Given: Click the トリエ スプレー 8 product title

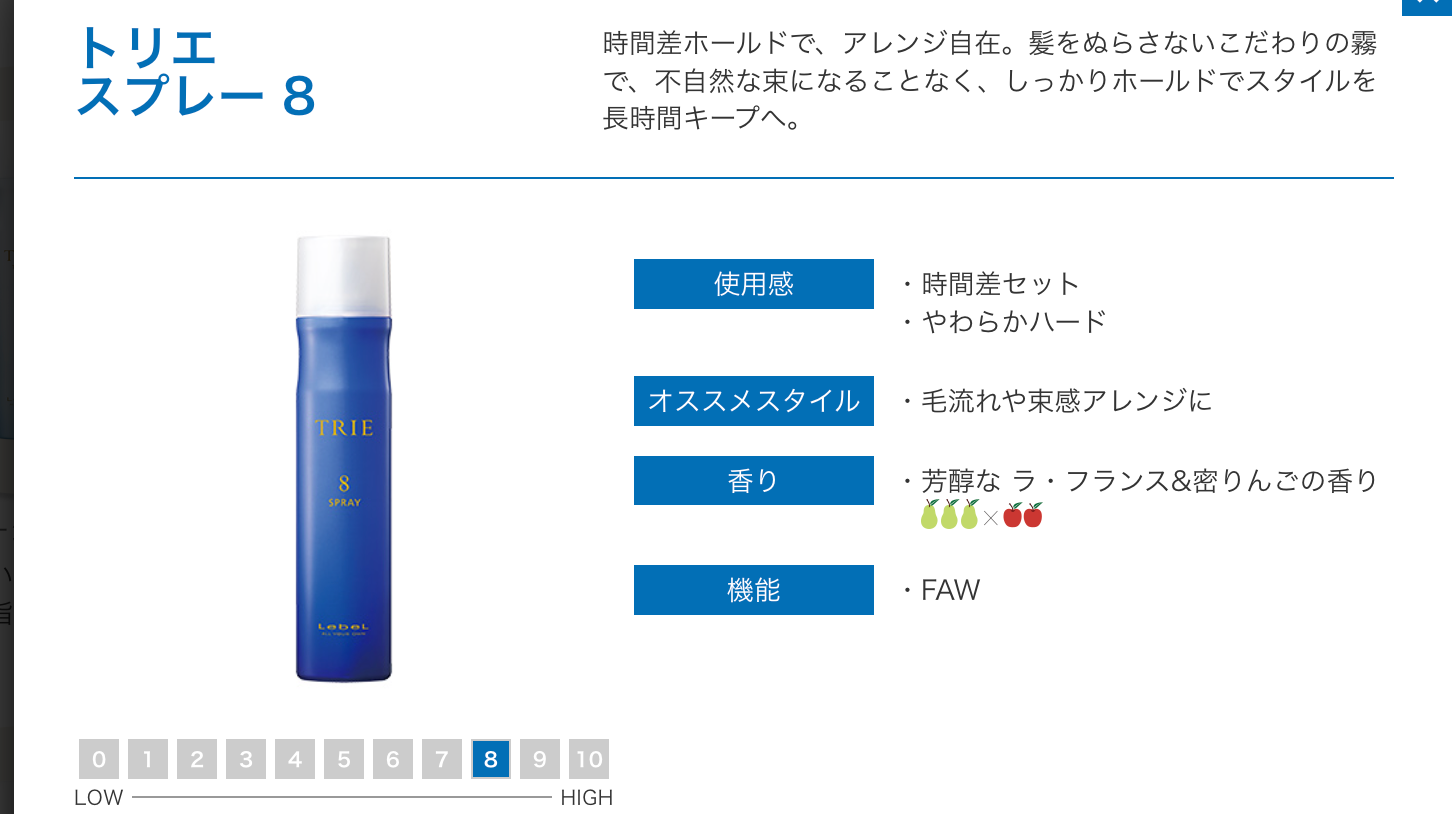Looking at the screenshot, I should coord(196,72).
